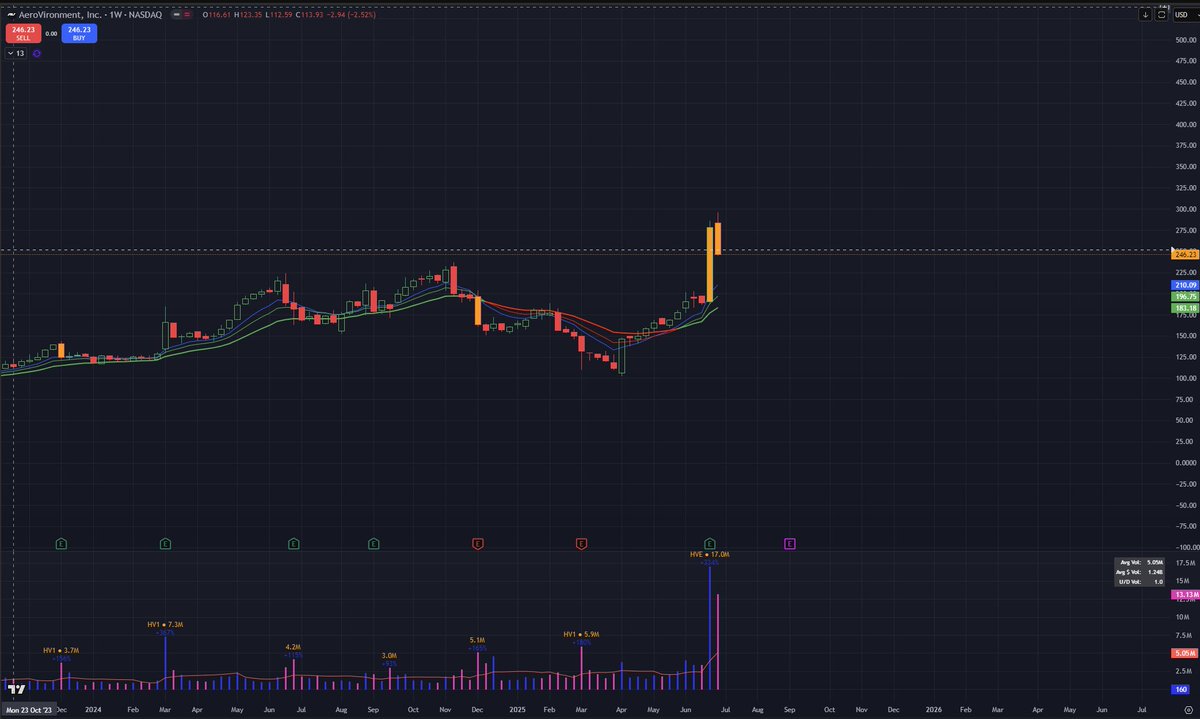The image size is (1200, 719).
Task: Click the TradingView logo at bottom left
Action: [x=16, y=689]
